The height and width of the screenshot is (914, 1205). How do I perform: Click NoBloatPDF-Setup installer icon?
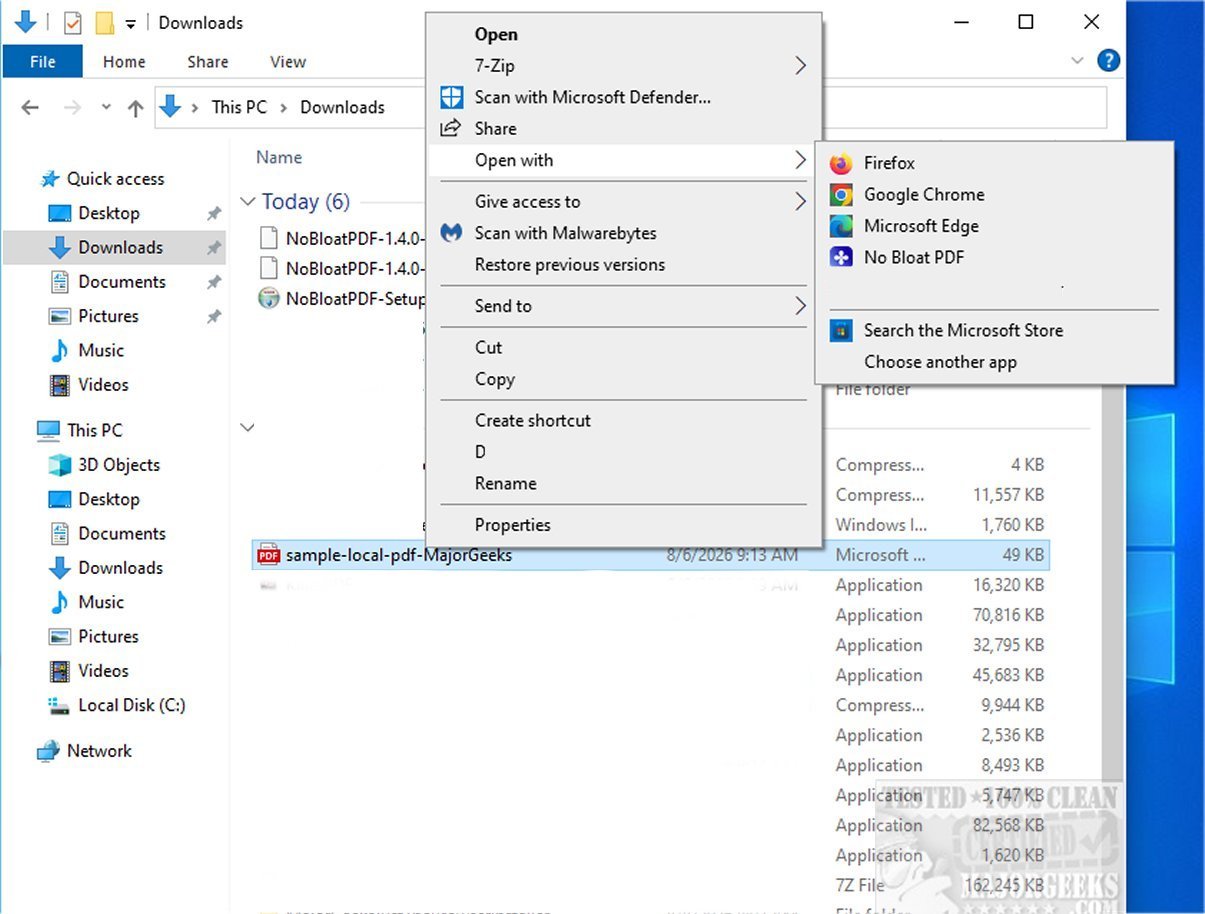(x=268, y=298)
